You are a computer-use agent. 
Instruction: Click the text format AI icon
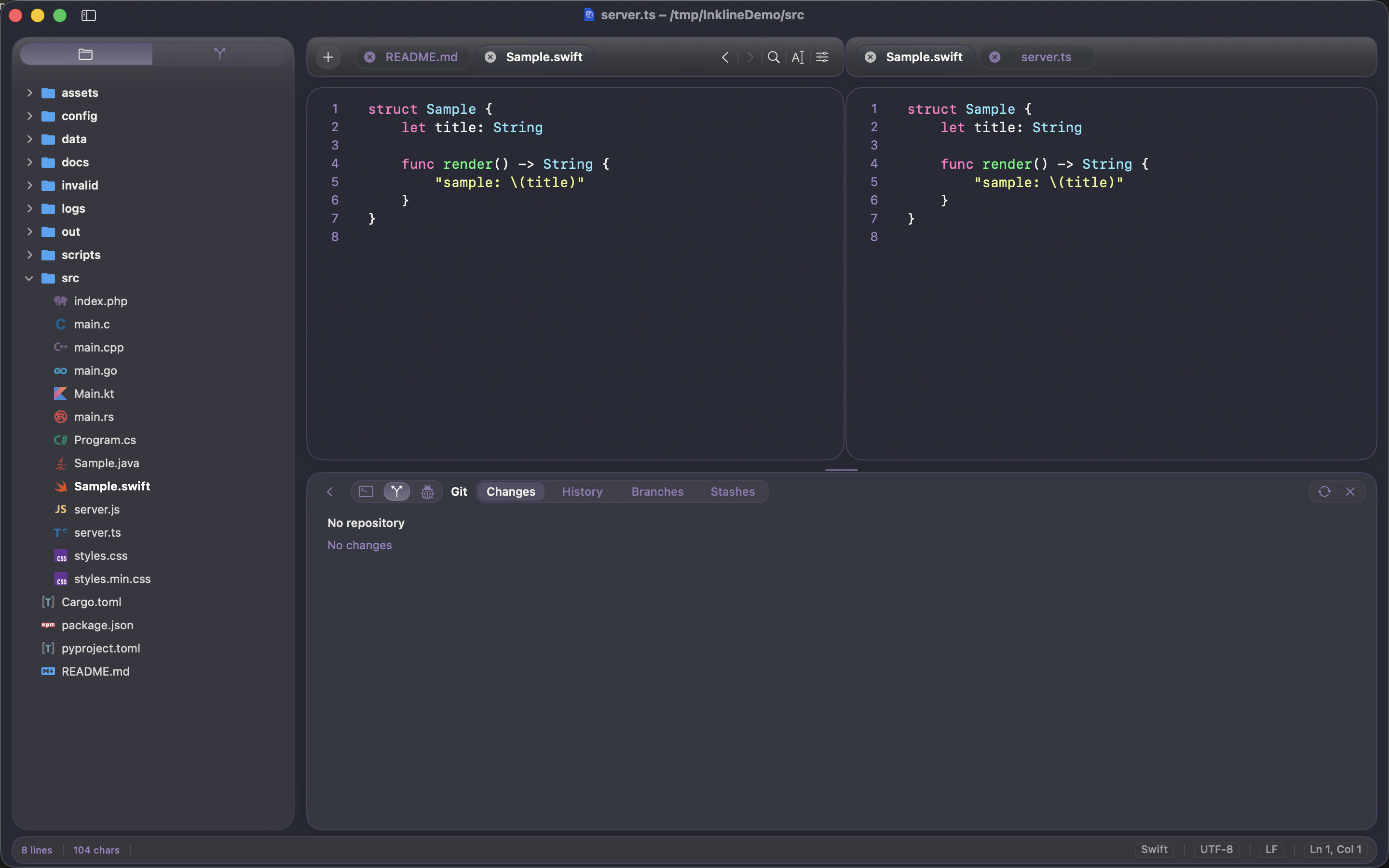[798, 57]
